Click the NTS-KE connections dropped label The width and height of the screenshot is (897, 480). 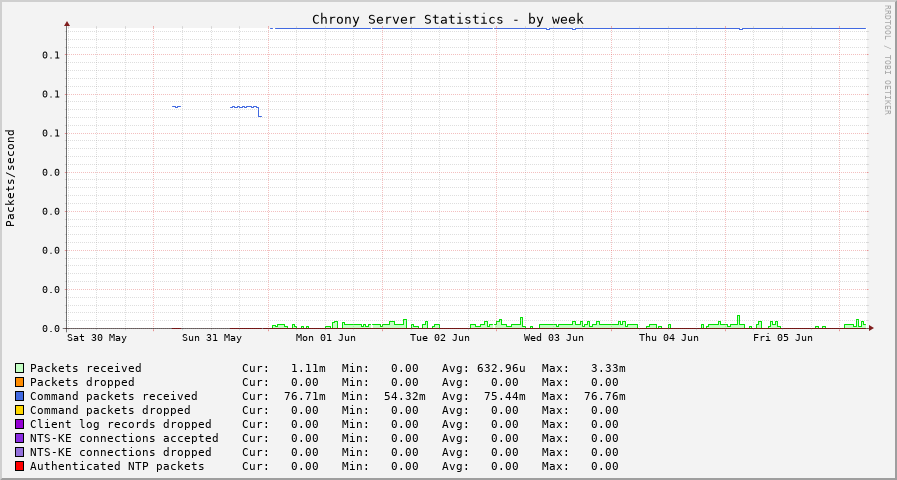click(121, 452)
